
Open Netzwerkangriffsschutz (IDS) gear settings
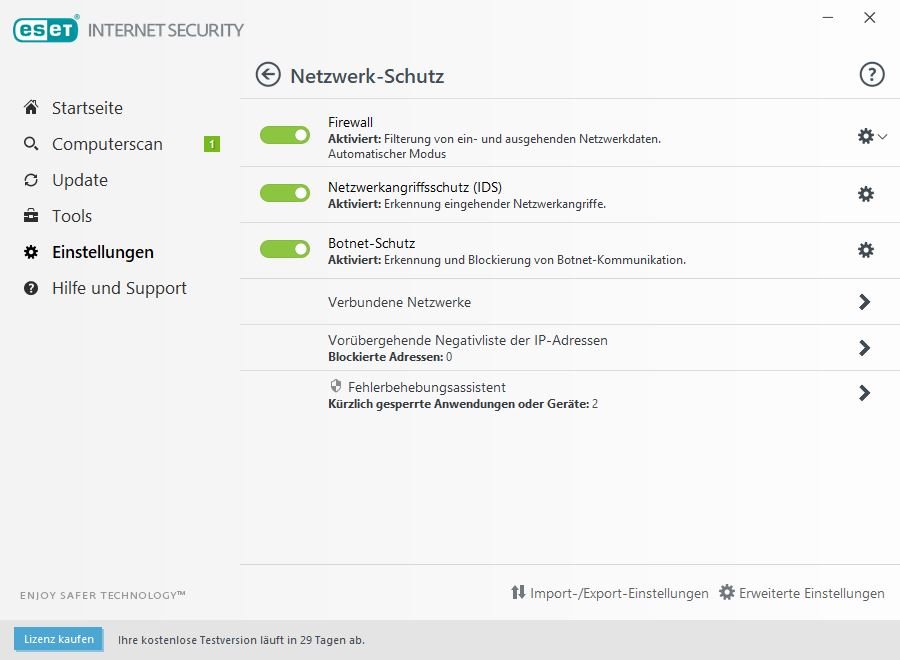866,194
